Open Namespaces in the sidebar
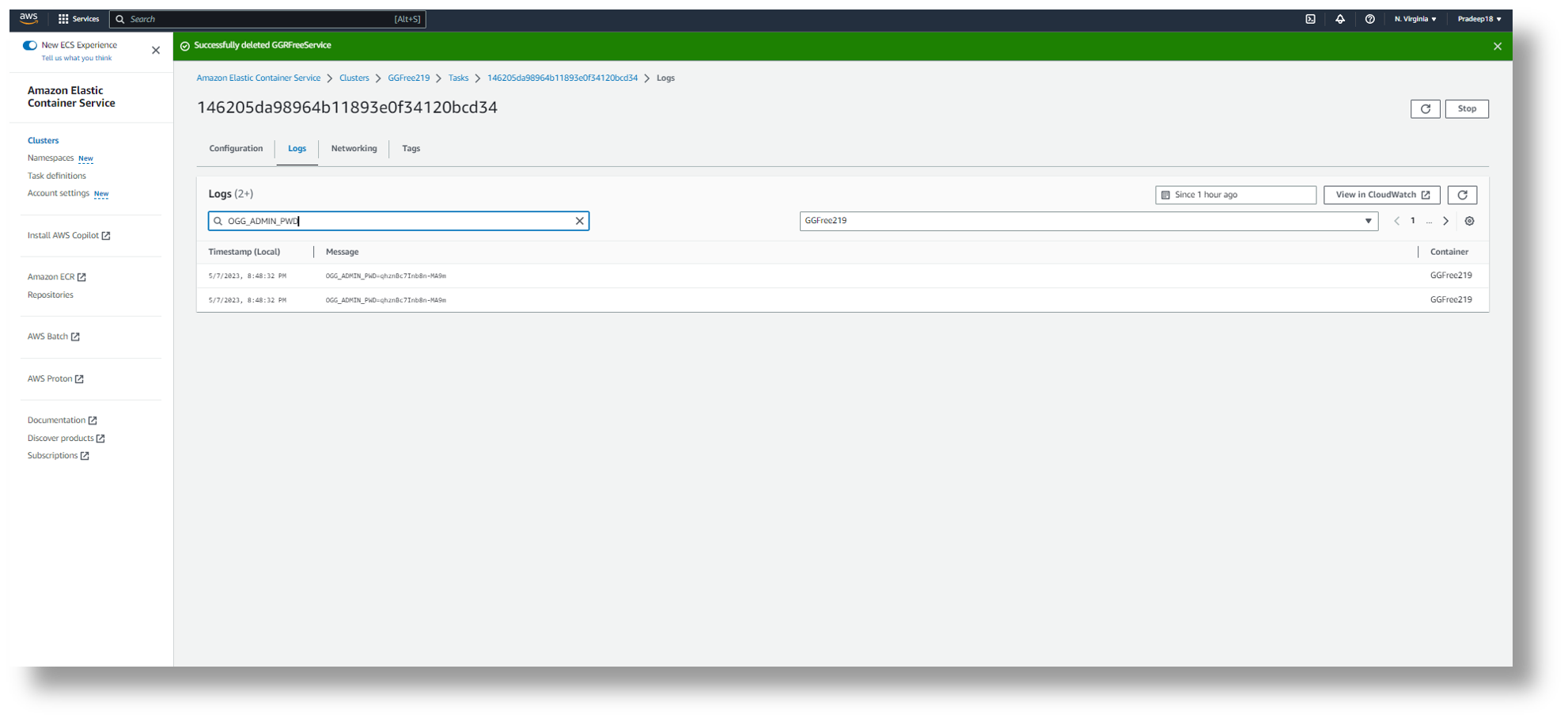Image resolution: width=1568 pixels, height=722 pixels. [51, 158]
